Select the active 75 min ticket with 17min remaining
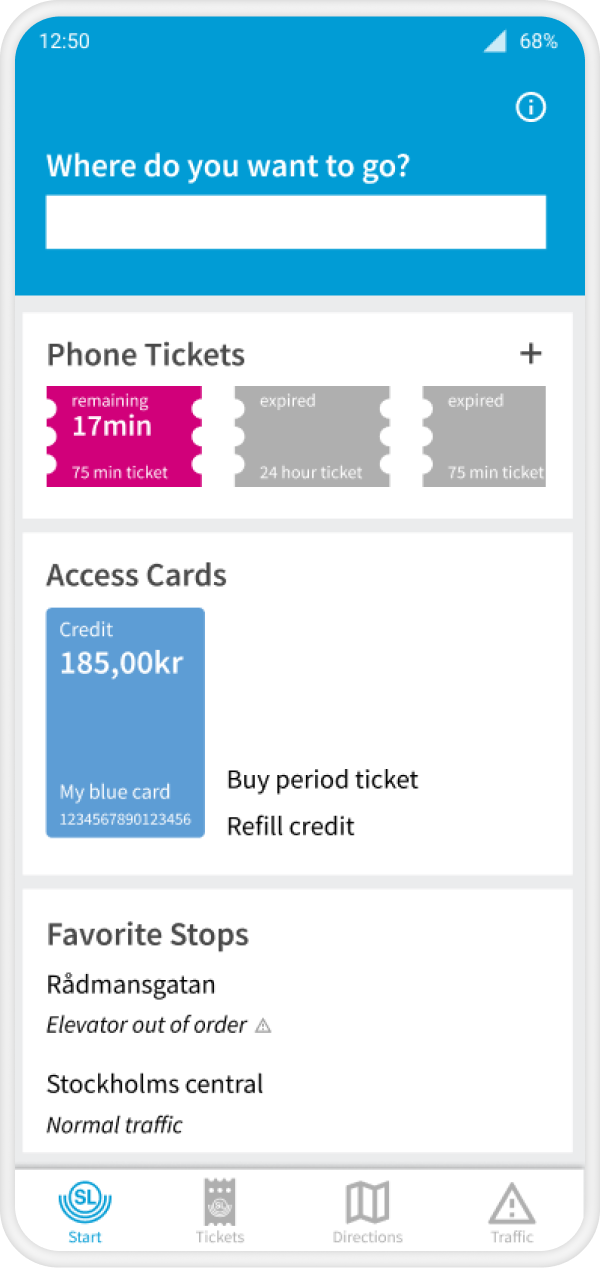The image size is (601, 1268). point(124,436)
